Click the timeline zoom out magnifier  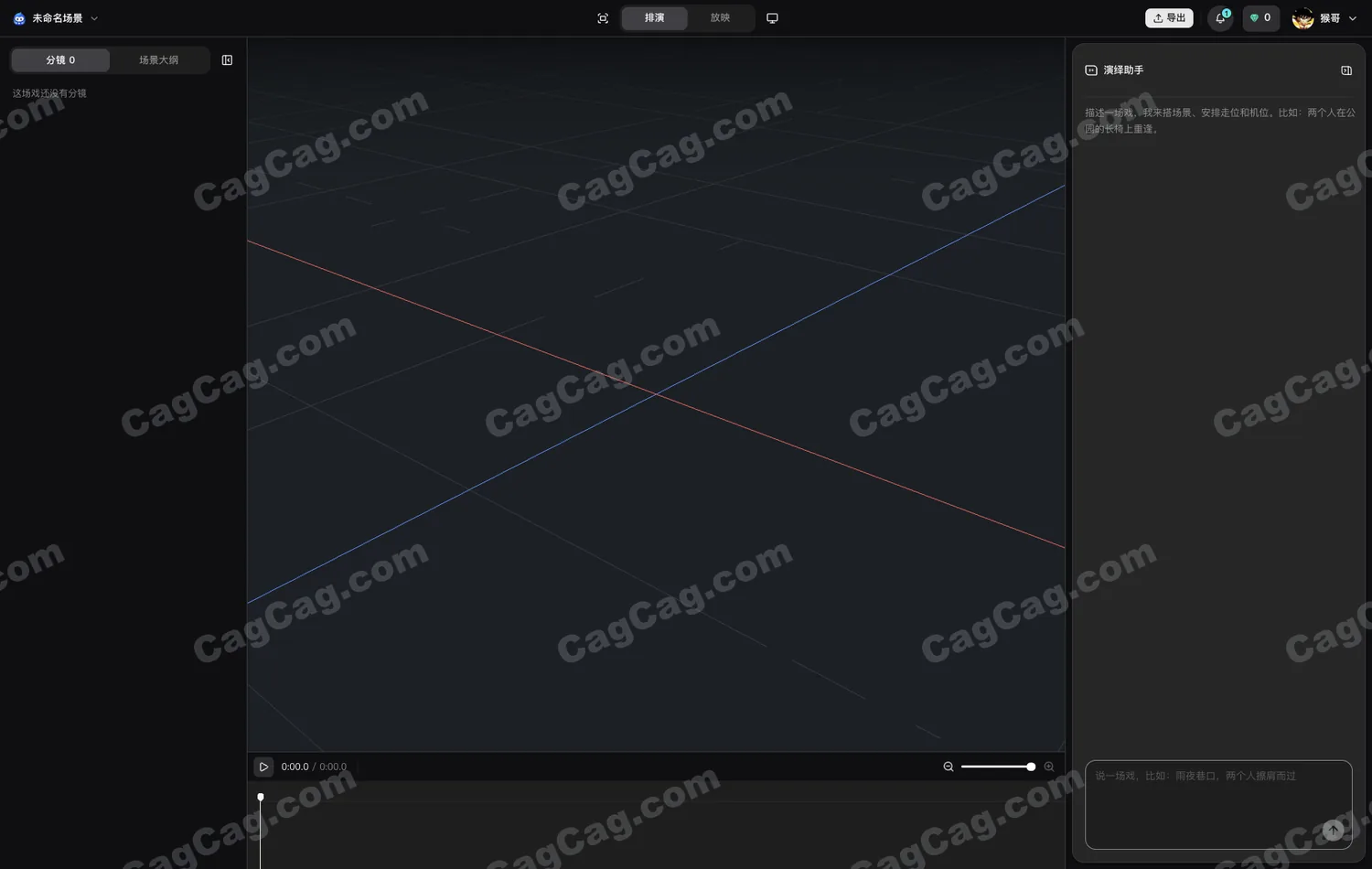click(x=949, y=767)
